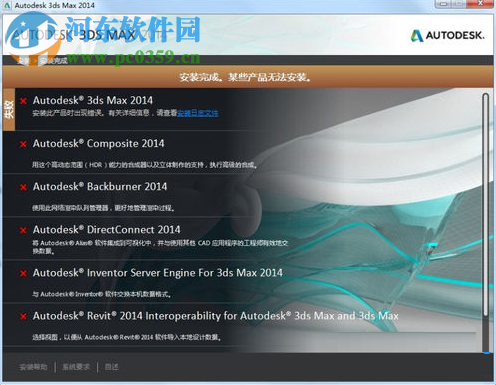Click the Revit Interoperability description text
Screen dimensions: 496x385
[126, 337]
